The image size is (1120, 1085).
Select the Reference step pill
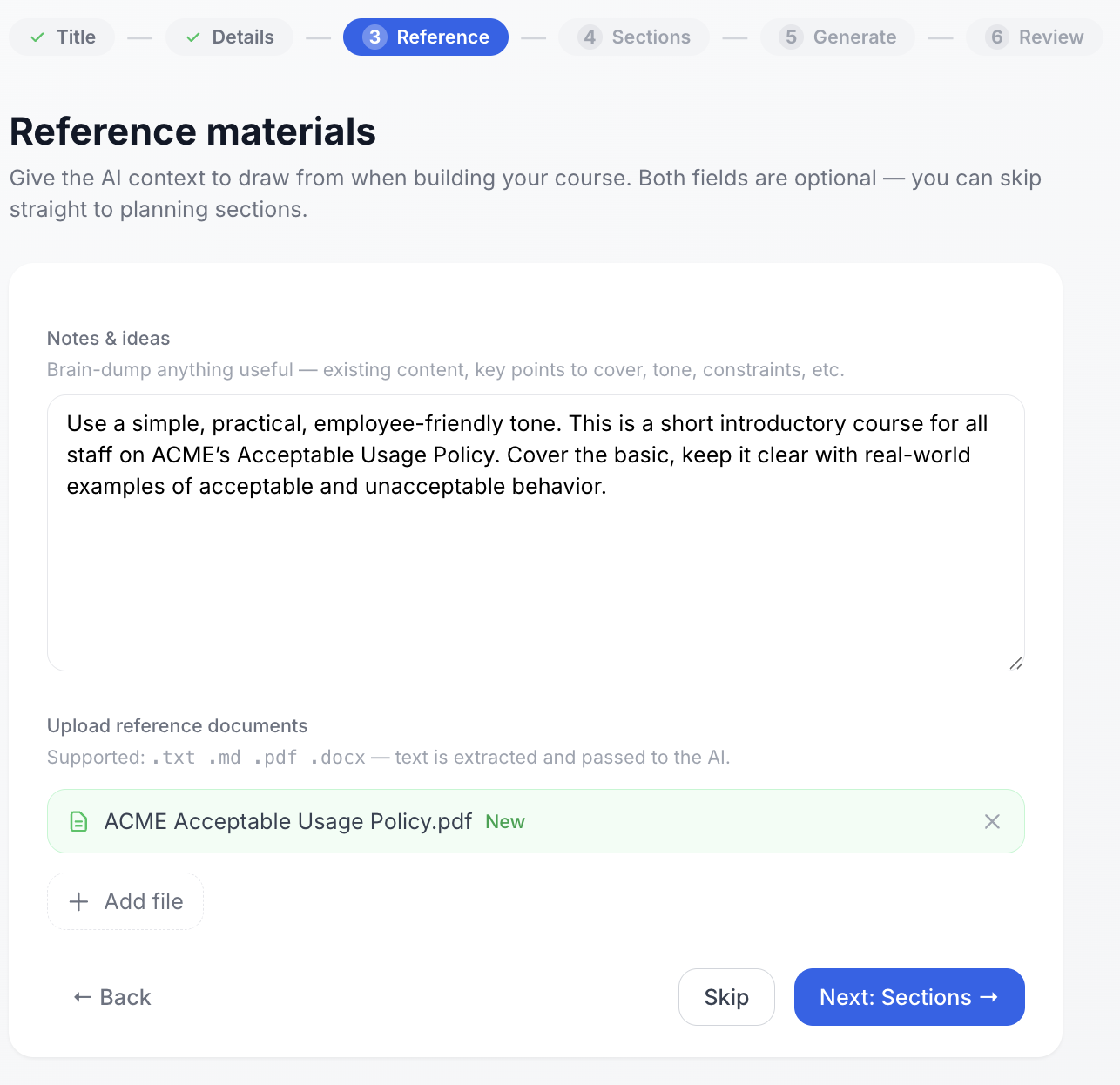coord(426,37)
